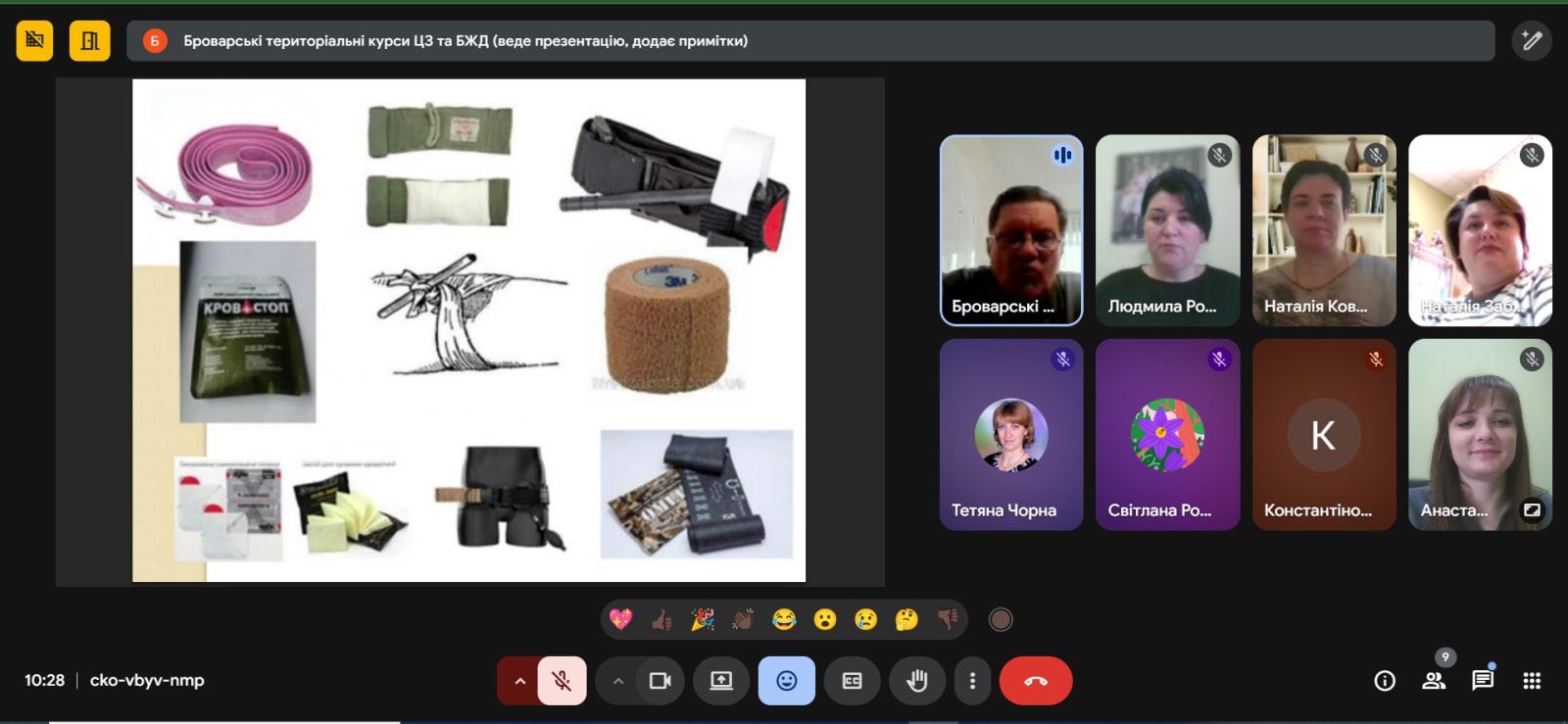This screenshot has width=1568, height=724.
Task: Send the thumbs down reaction
Action: (x=947, y=619)
